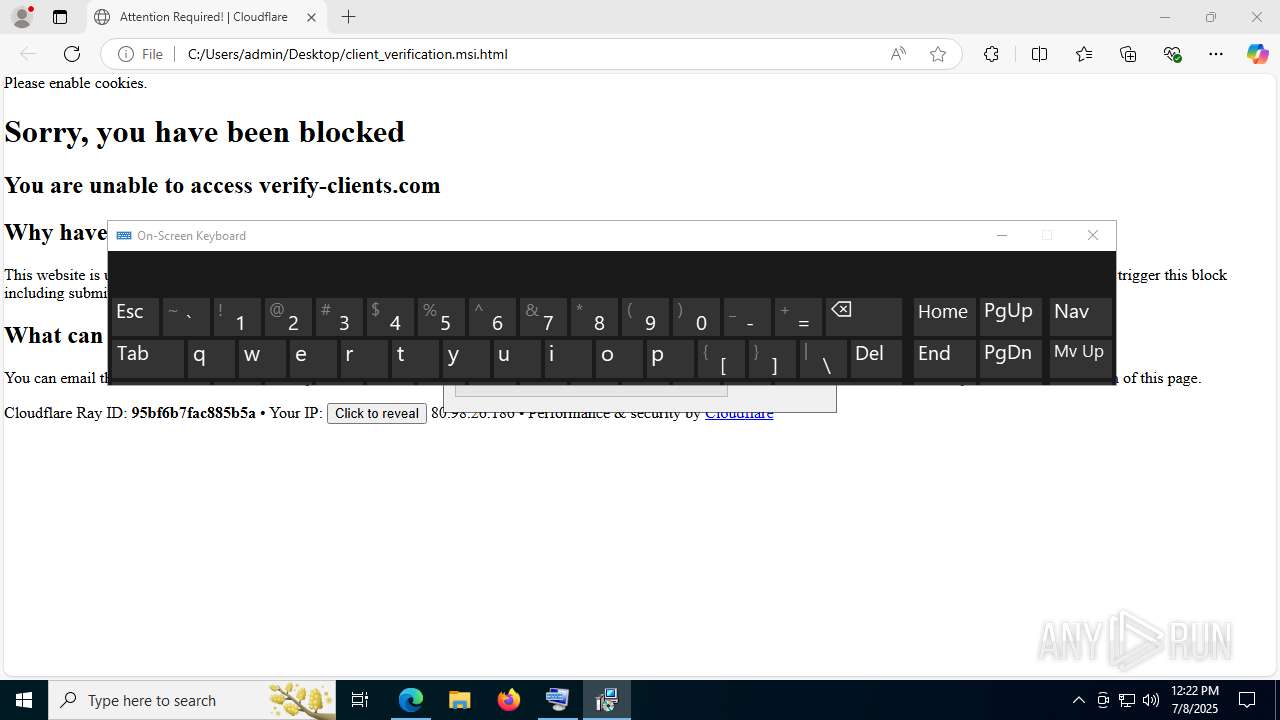Tap the p key on On-Screen Keyboard
This screenshot has height=720, width=1280.
tap(670, 358)
